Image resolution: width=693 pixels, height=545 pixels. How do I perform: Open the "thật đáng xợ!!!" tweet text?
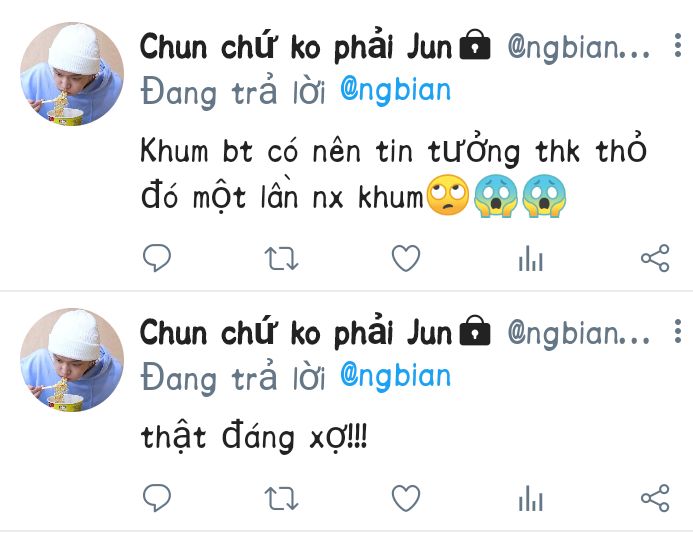click(254, 438)
